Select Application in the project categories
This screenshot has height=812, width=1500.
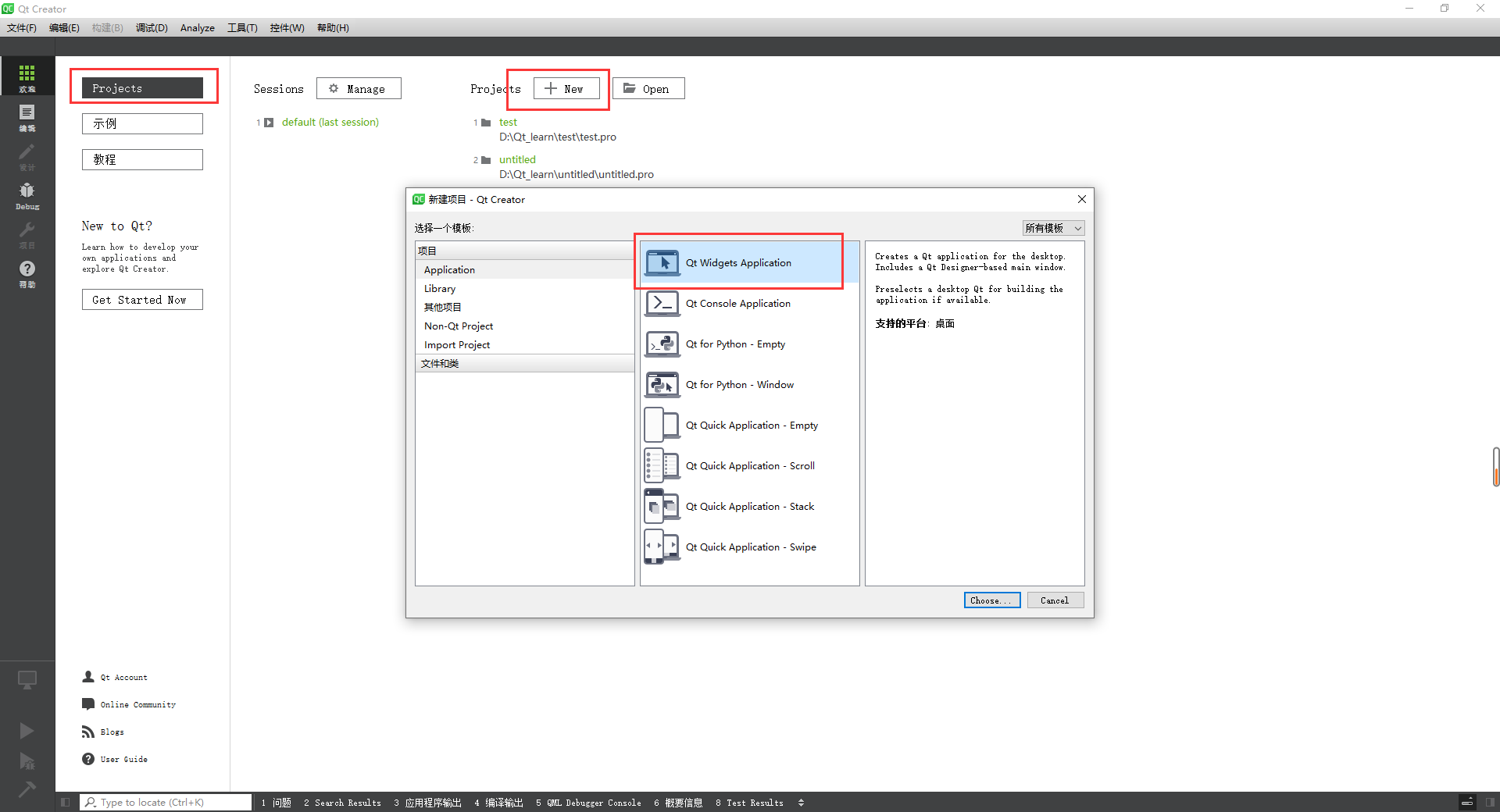point(525,269)
